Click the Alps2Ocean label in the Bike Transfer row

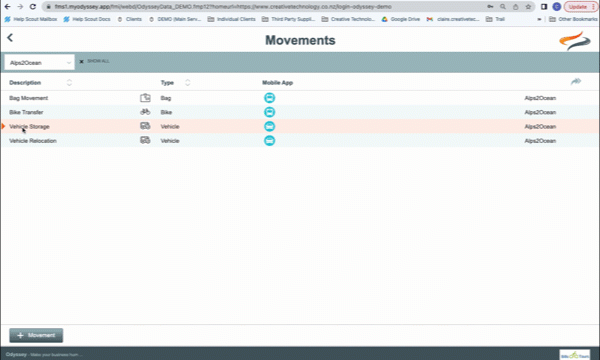(540, 112)
